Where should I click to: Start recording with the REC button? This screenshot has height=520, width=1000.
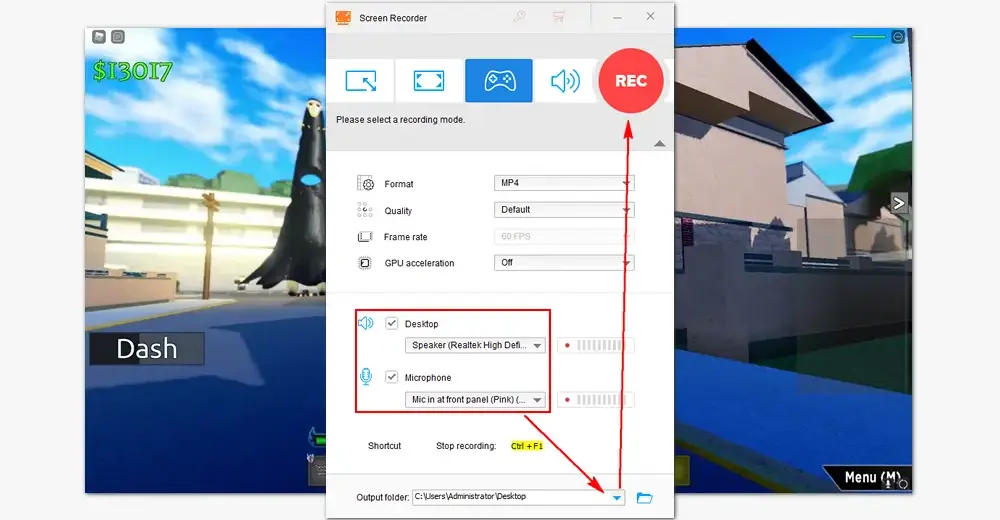(631, 81)
